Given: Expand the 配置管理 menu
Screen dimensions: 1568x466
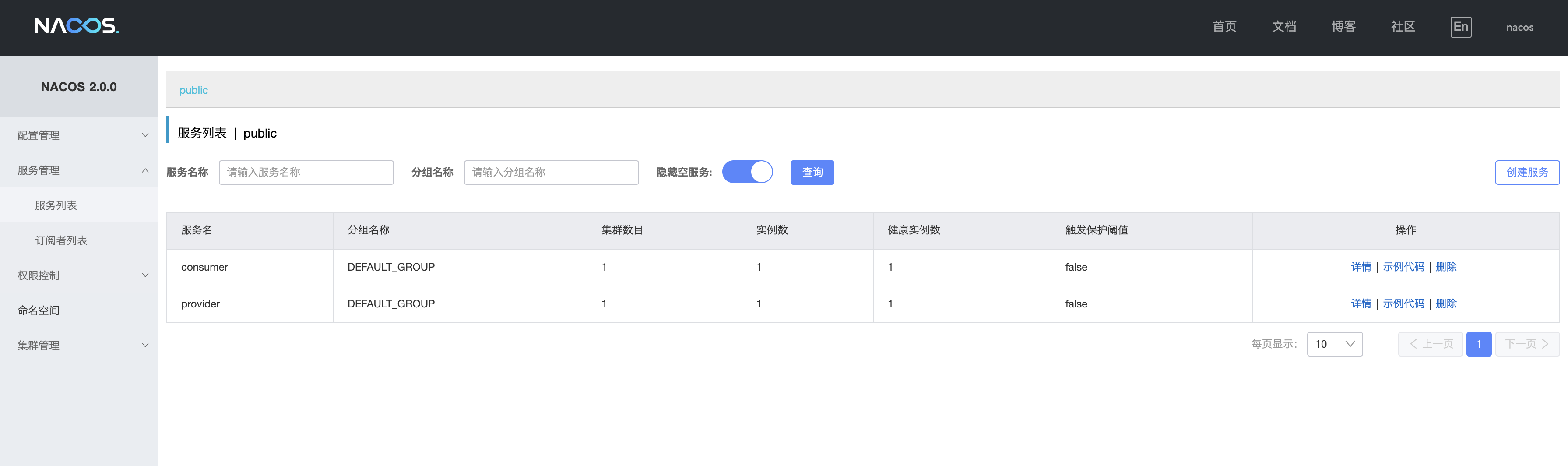Looking at the screenshot, I should tap(78, 135).
